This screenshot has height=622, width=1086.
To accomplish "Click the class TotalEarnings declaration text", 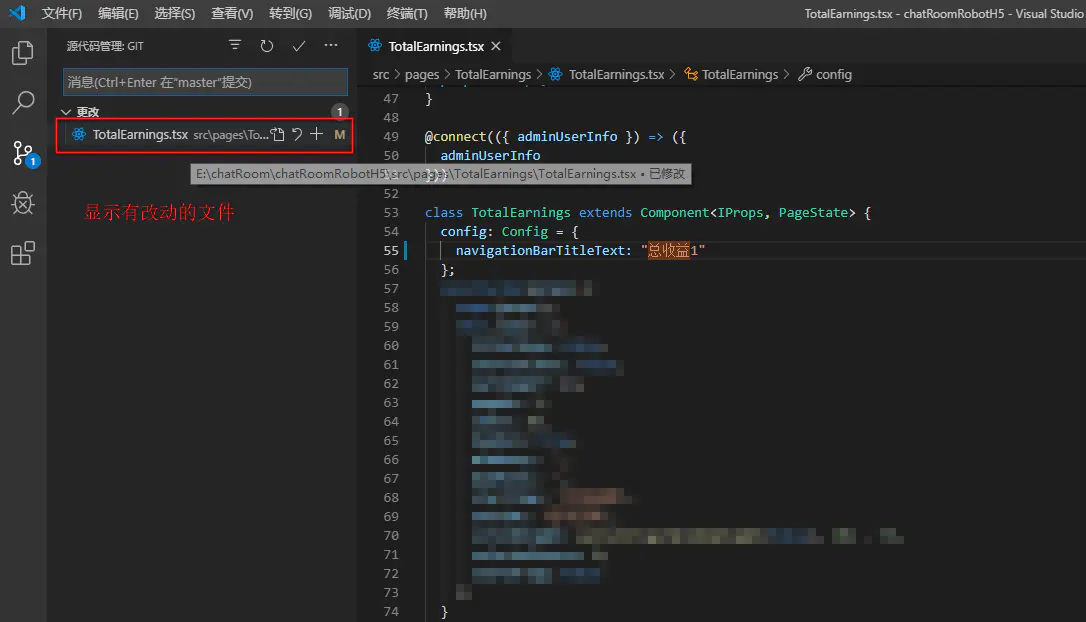I will click(497, 212).
